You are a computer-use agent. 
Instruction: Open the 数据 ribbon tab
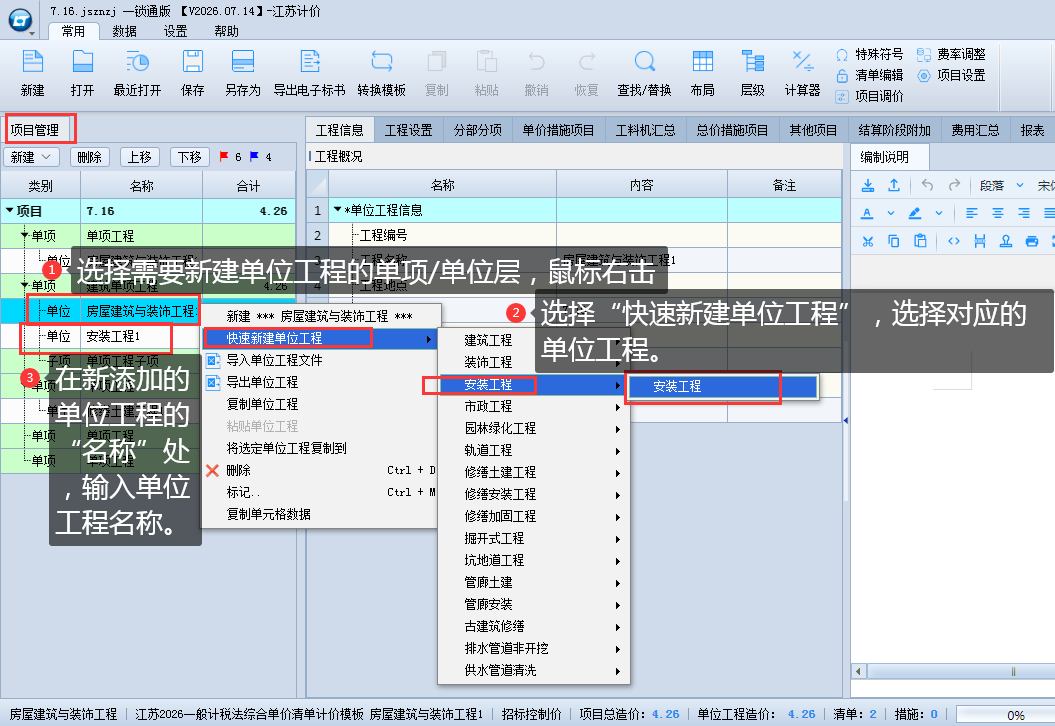(124, 31)
